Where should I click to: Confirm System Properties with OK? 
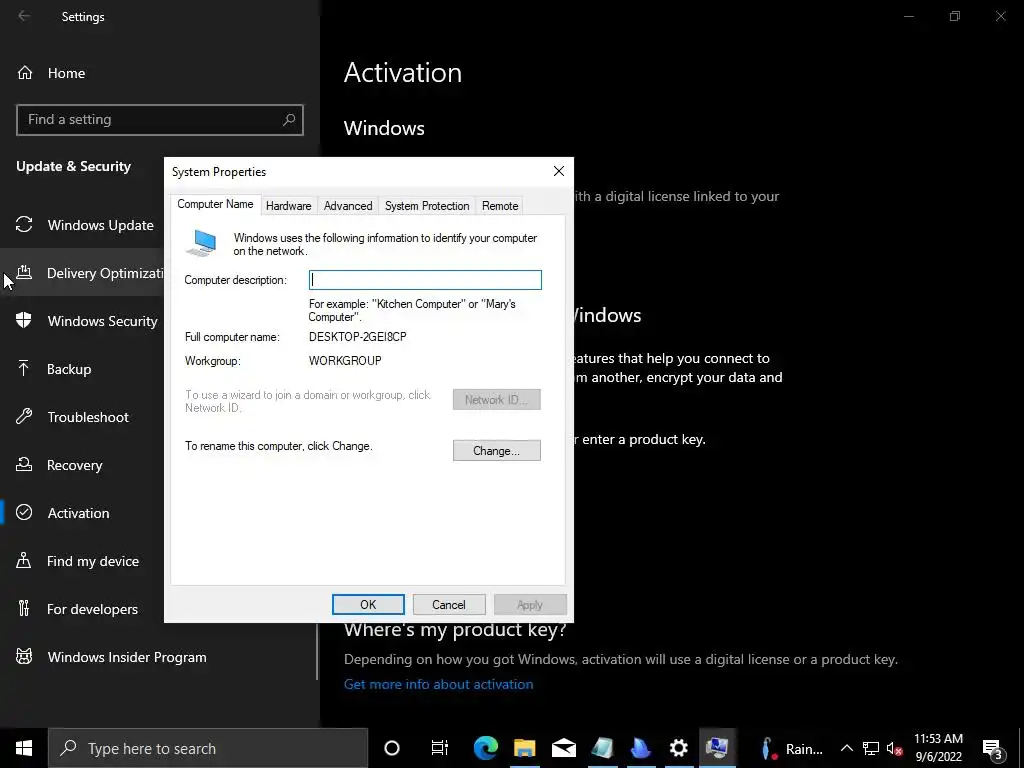coord(368,605)
